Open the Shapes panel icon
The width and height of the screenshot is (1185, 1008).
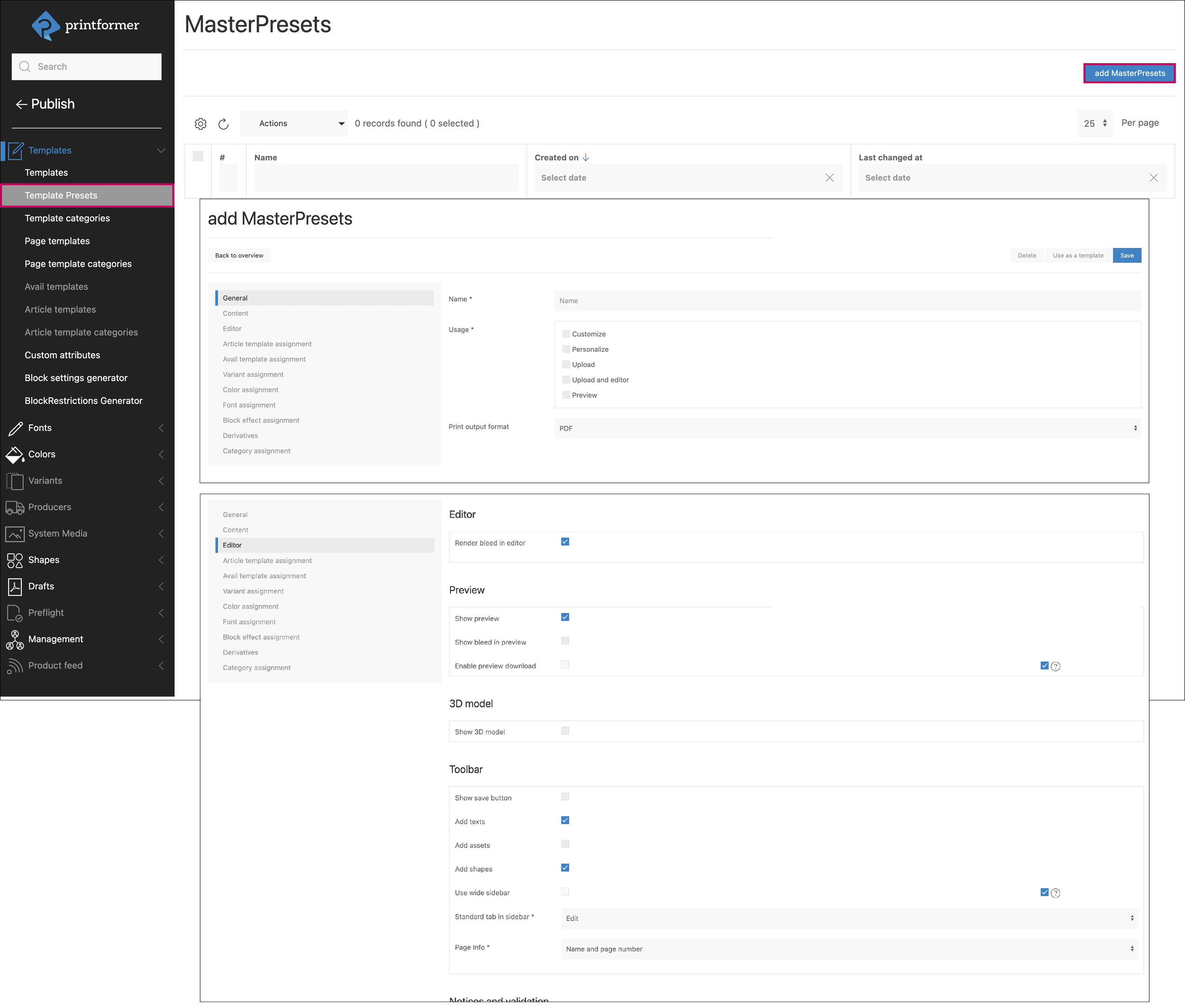click(x=15, y=559)
